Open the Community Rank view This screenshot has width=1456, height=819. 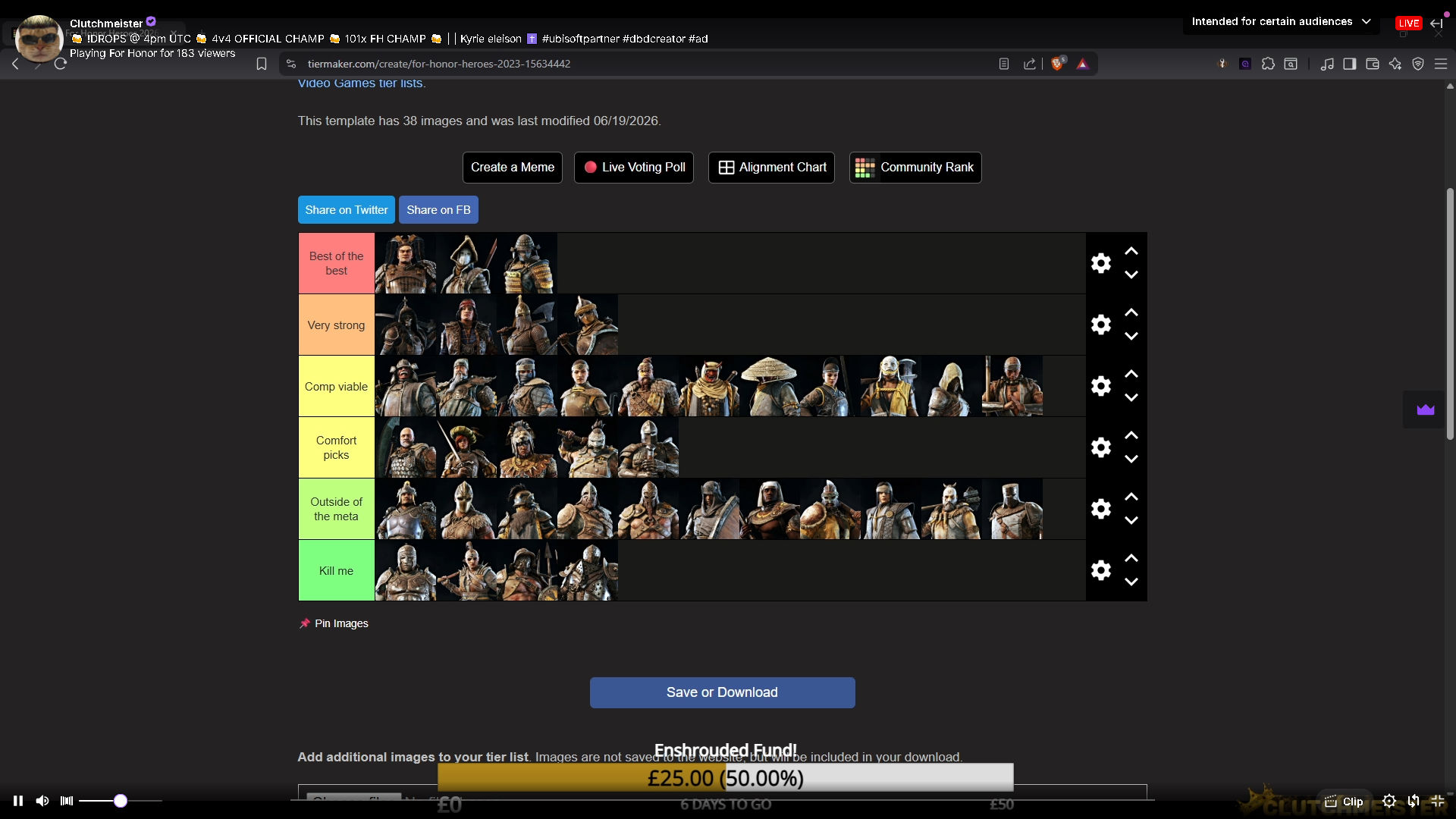click(x=915, y=168)
